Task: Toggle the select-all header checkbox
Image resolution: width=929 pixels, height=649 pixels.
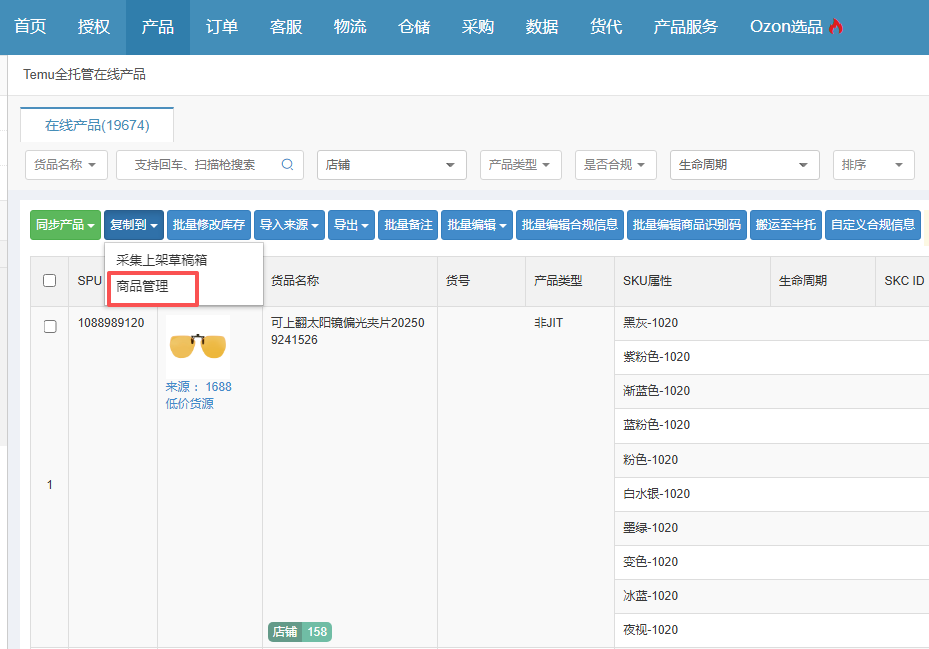Action: click(50, 281)
